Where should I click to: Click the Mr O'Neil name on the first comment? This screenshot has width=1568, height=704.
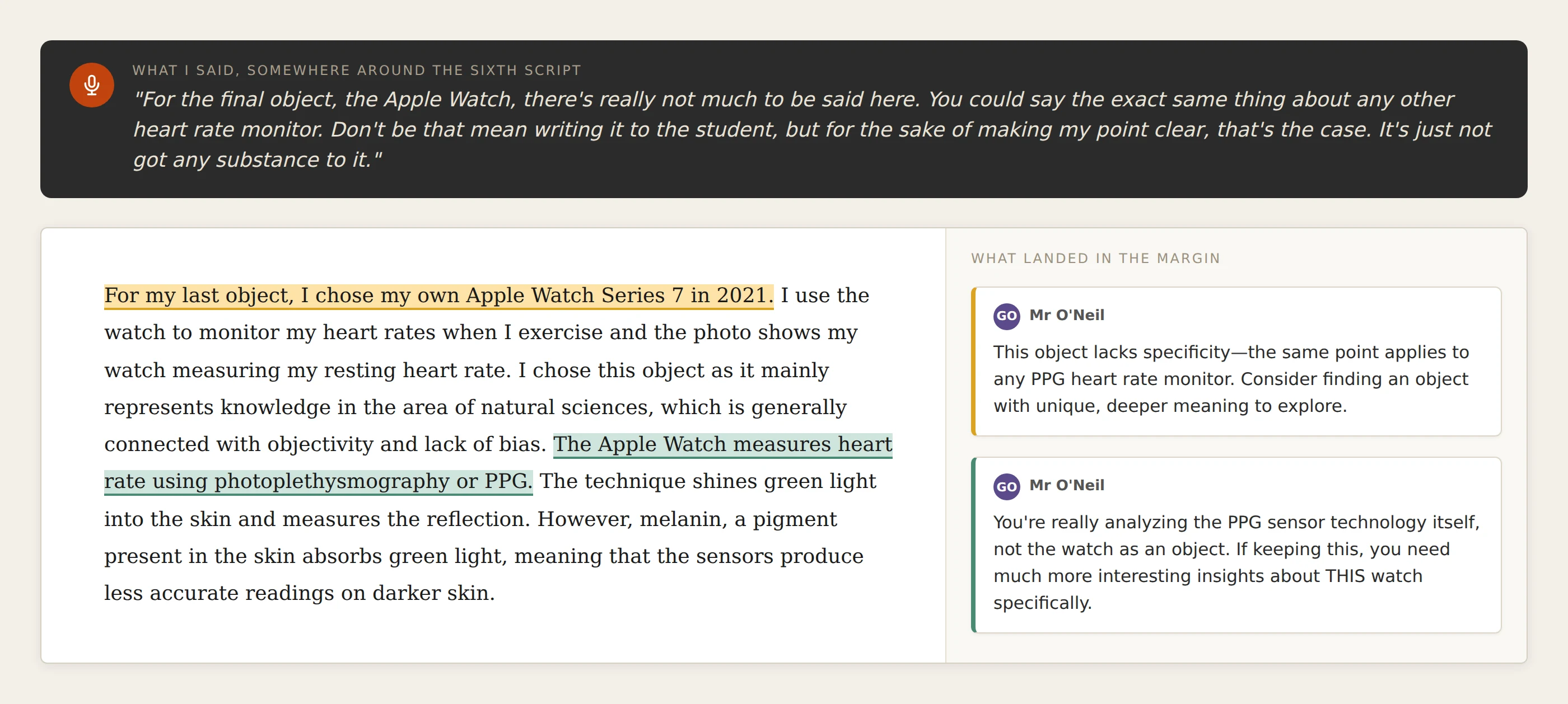point(1066,315)
